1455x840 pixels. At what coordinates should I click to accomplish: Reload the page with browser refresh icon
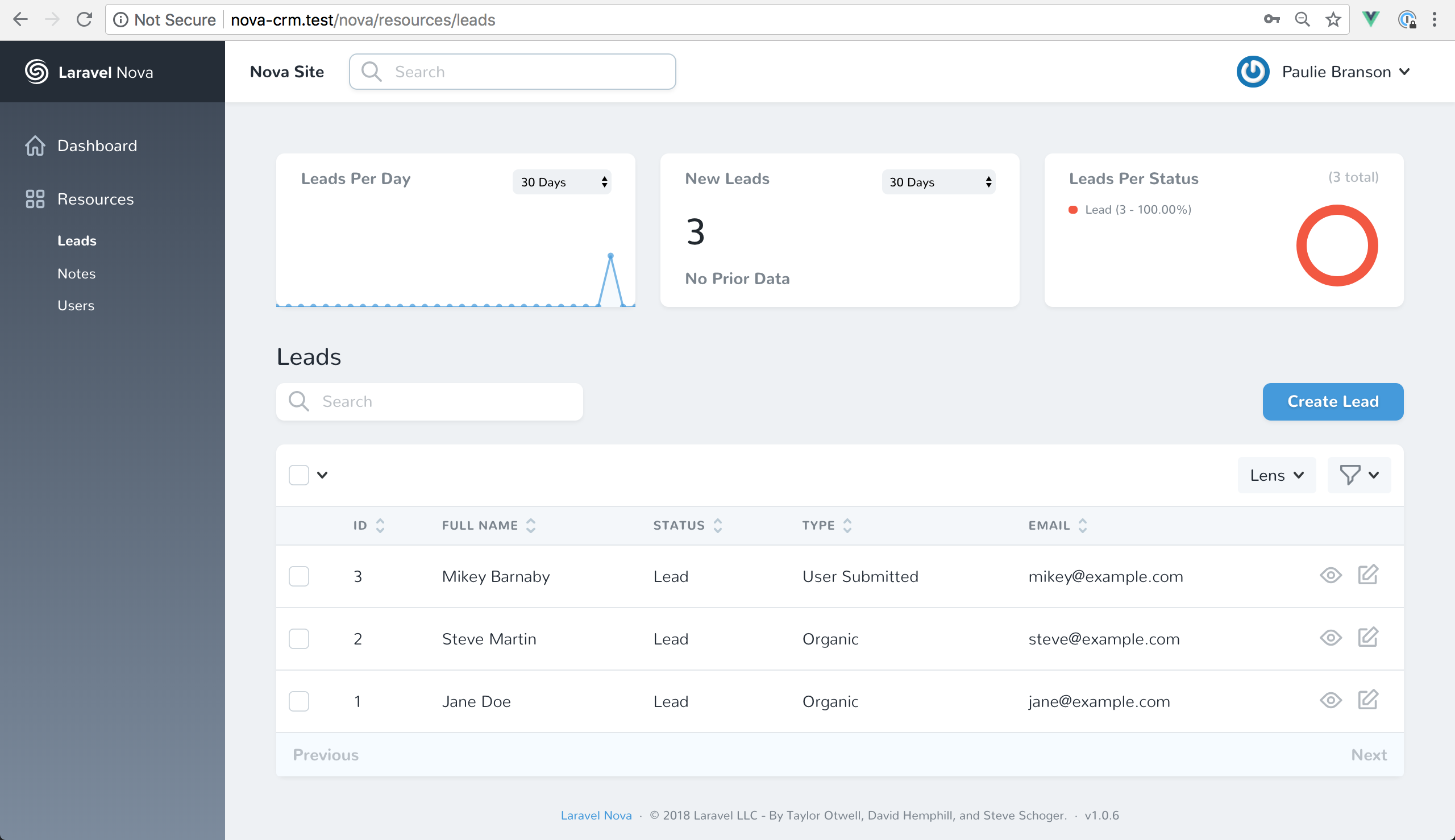[84, 20]
